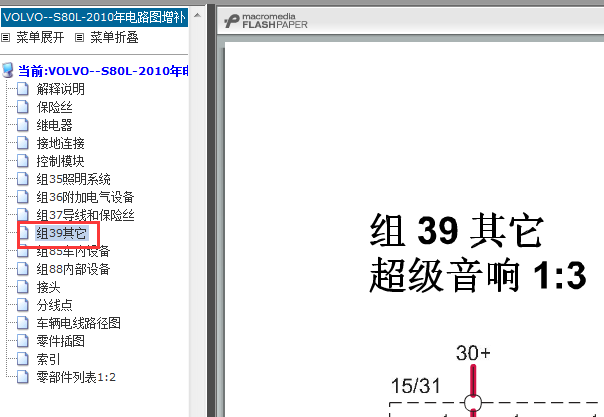Open the 继电器 tree entry
The image size is (604, 417).
[54, 125]
